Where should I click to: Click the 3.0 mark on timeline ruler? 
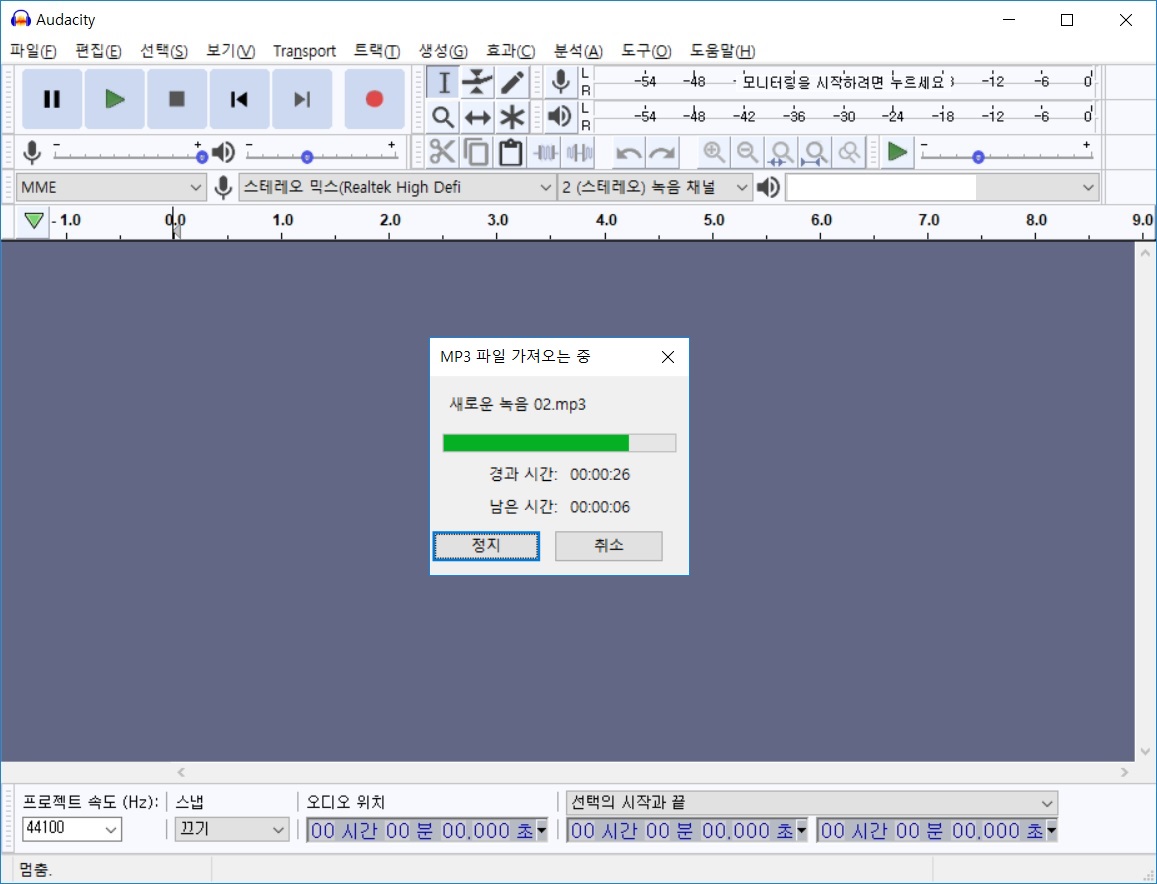(x=497, y=220)
